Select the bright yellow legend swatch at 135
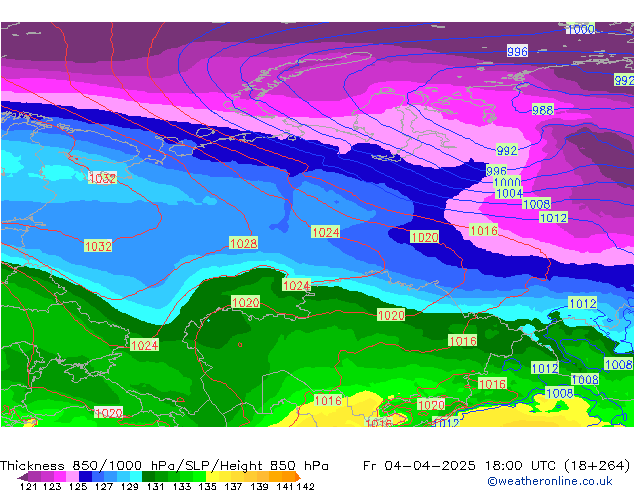 pyautogui.click(x=212, y=477)
